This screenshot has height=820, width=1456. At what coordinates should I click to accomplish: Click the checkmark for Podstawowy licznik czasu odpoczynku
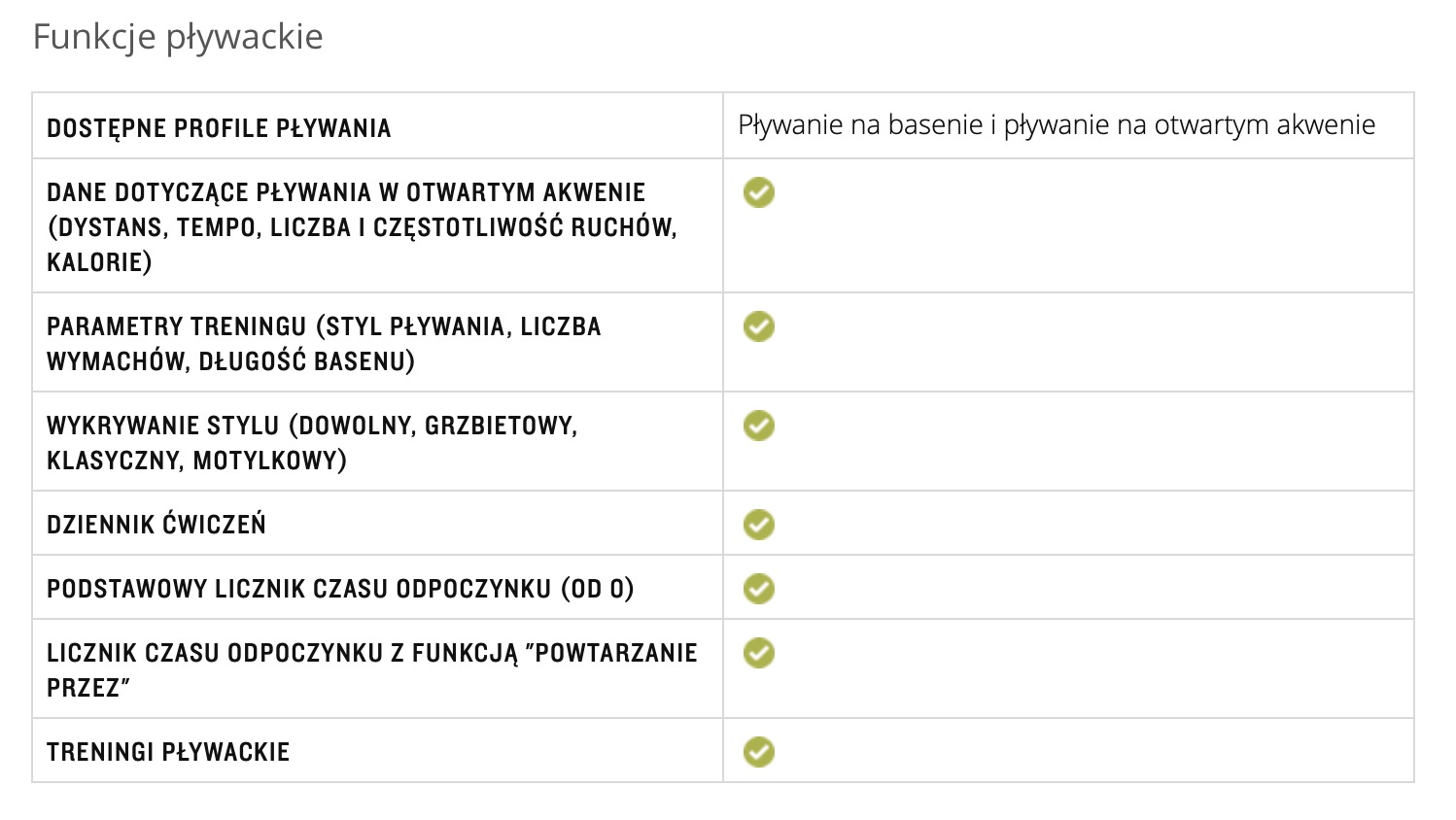click(759, 589)
